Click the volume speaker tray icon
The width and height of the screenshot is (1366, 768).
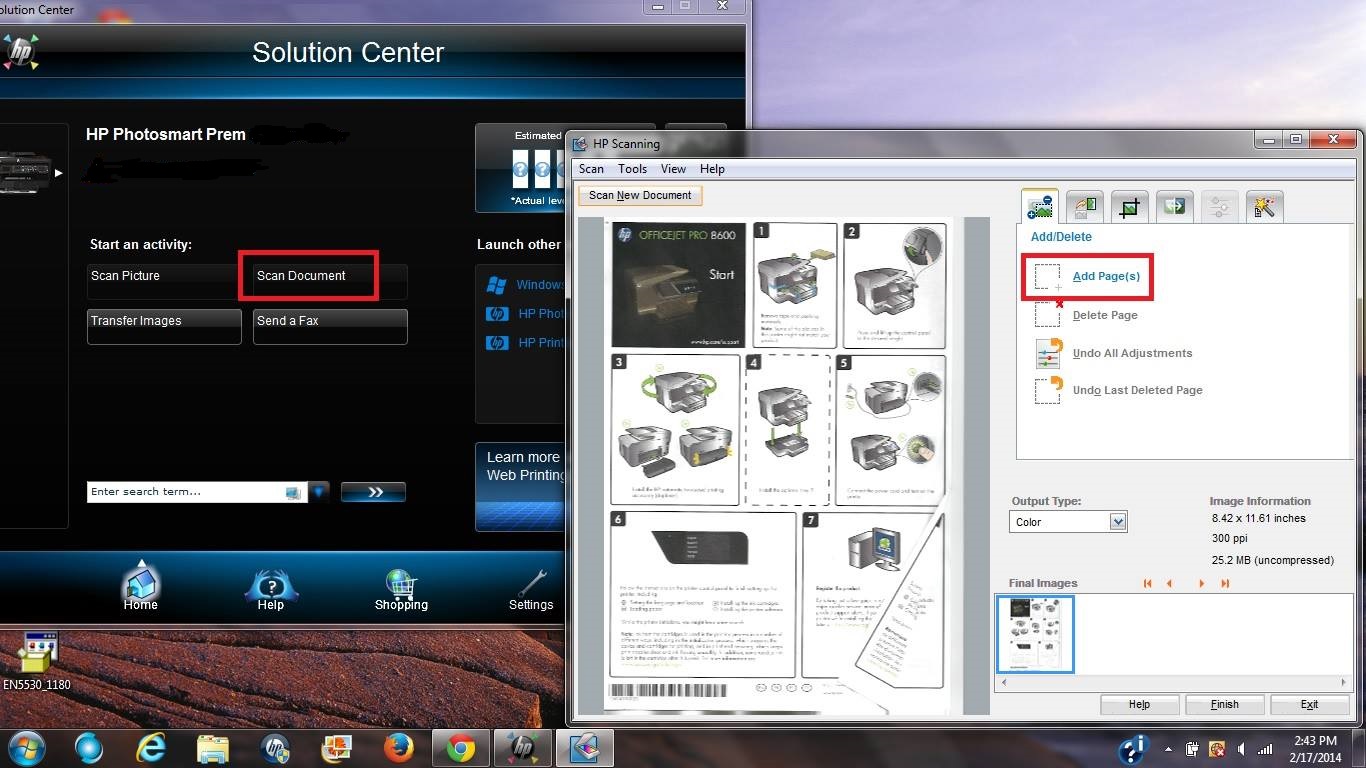pyautogui.click(x=1241, y=749)
